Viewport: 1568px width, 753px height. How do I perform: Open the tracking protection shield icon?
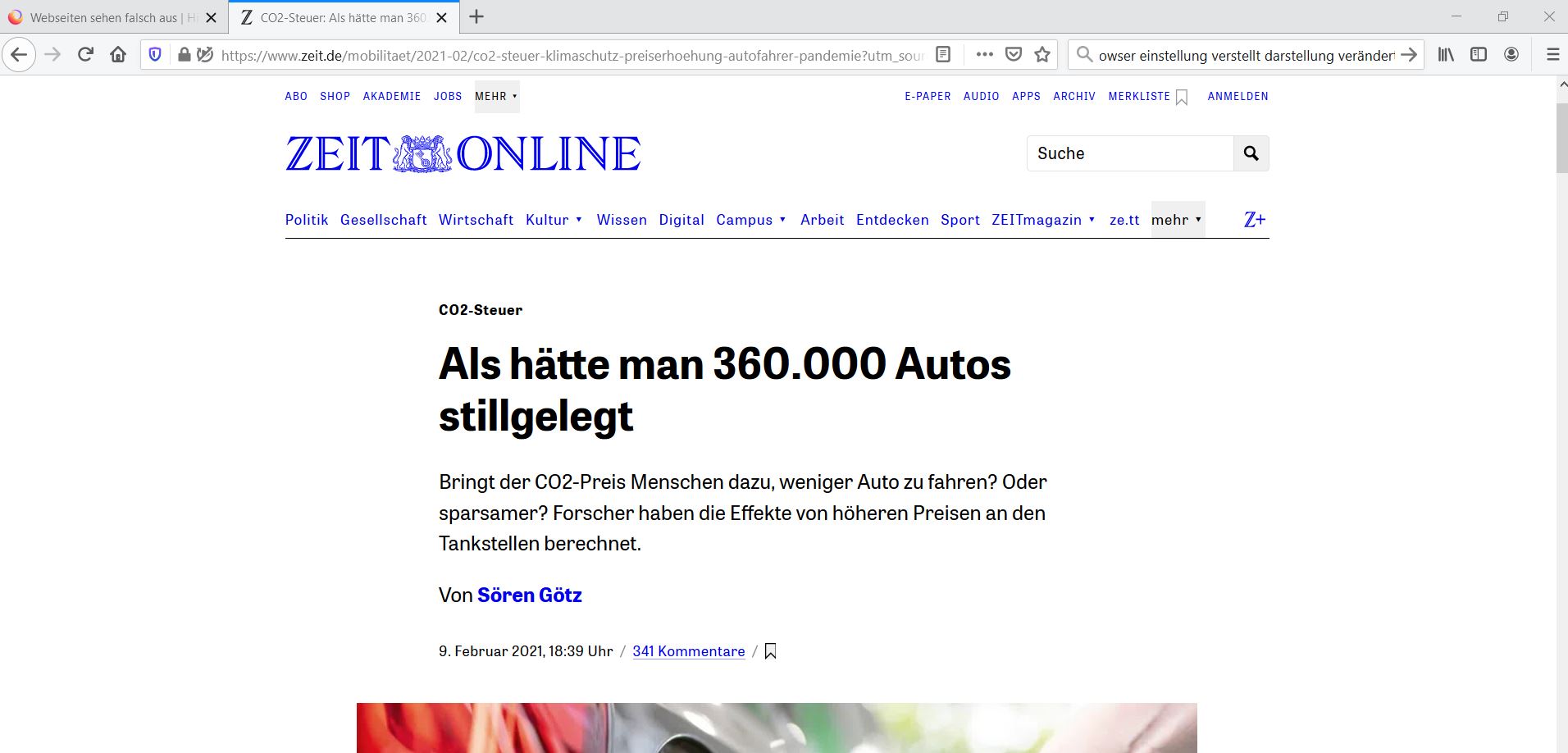click(x=155, y=55)
